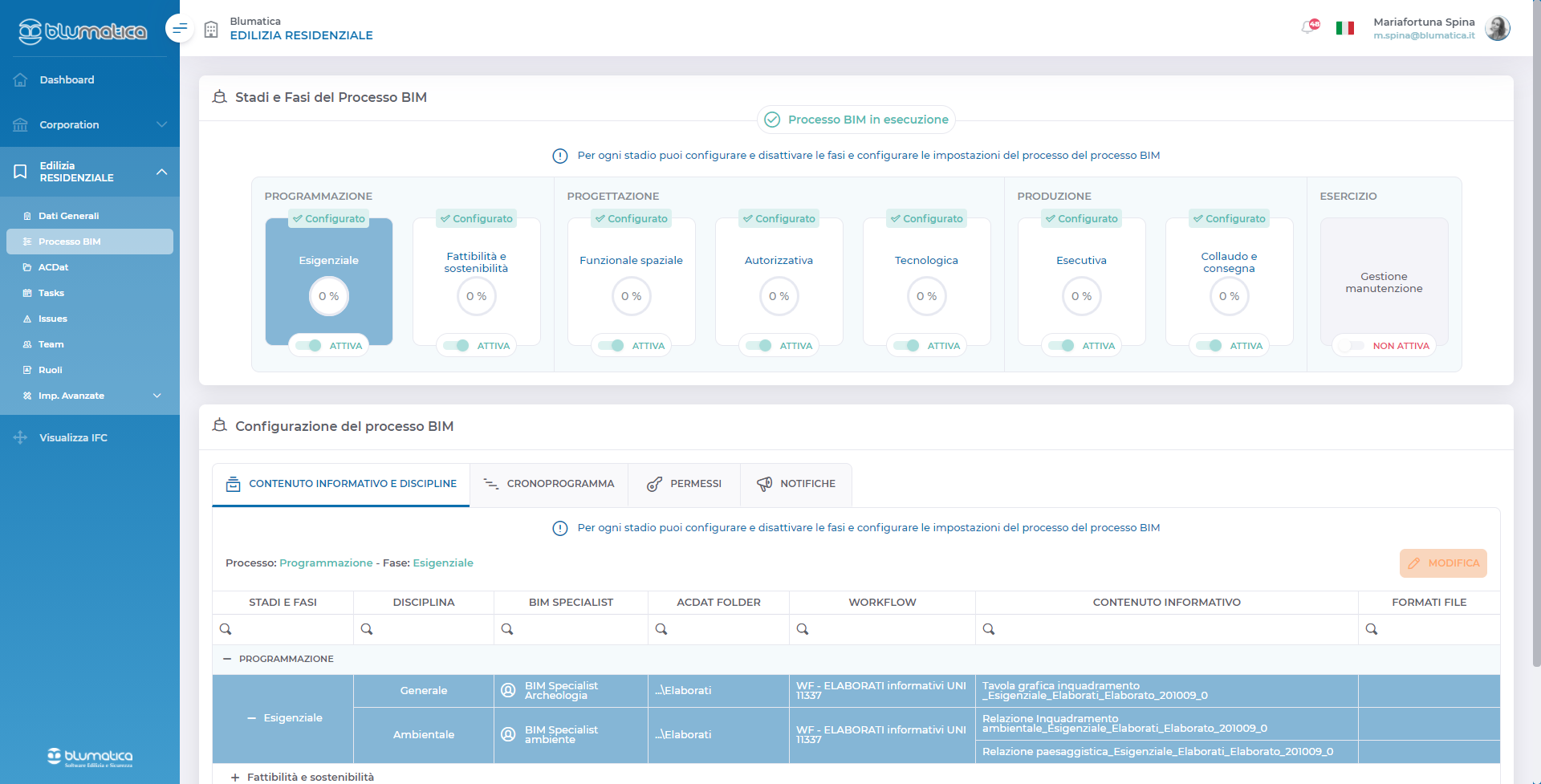The height and width of the screenshot is (784, 1541).
Task: Open the NOTIFICHE tab
Action: click(x=796, y=484)
